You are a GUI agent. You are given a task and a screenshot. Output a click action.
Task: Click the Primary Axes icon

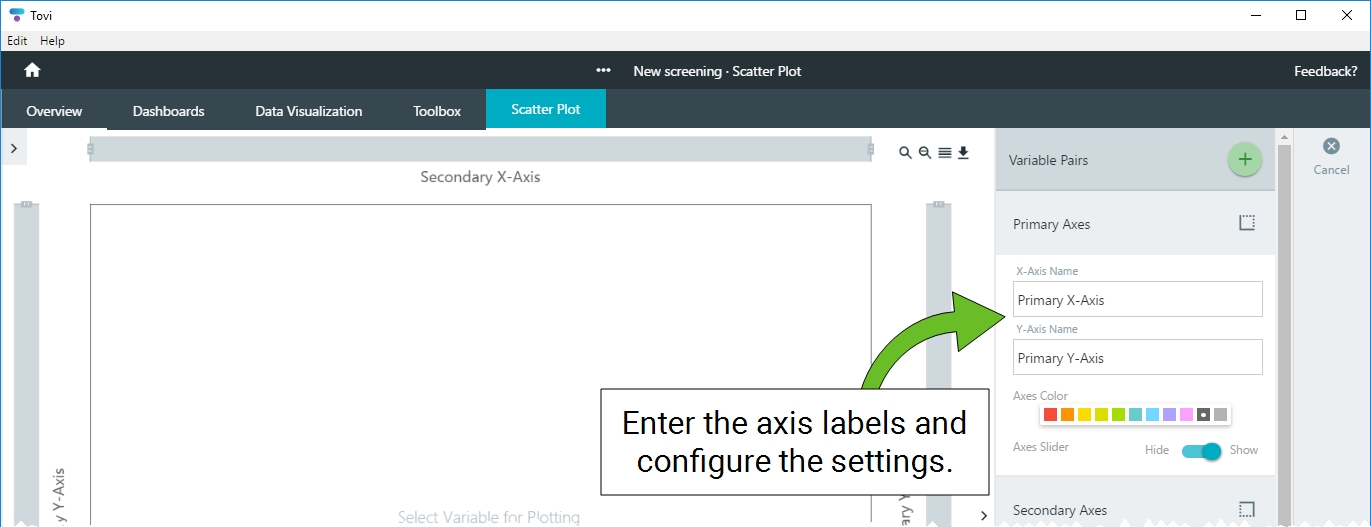1246,223
